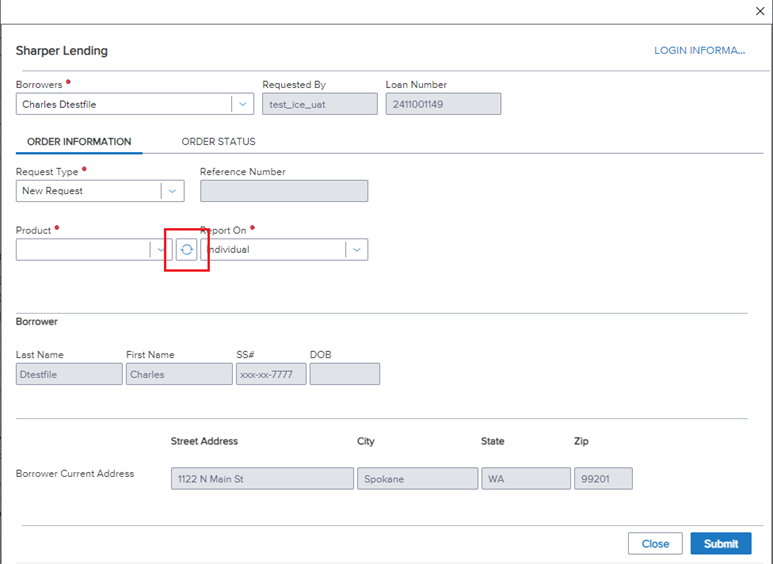Click the Street Address field
The image size is (773, 564).
click(x=262, y=479)
